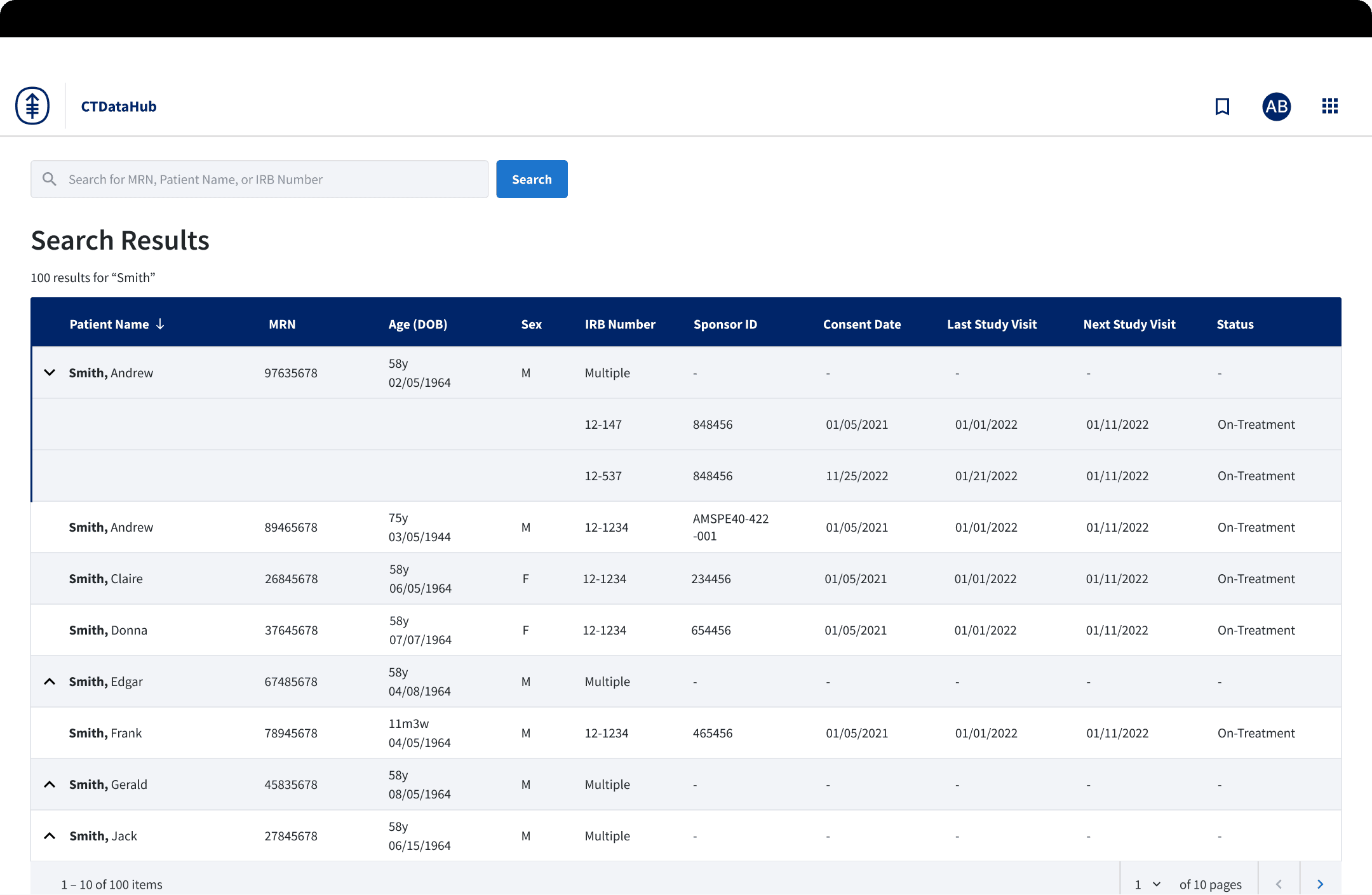This screenshot has height=895, width=1372.
Task: Expand the Smith, Gerald row
Action: [x=50, y=784]
